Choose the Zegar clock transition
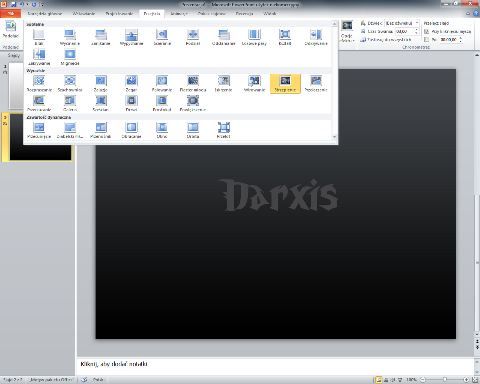This screenshot has width=480, height=384. pos(131,83)
